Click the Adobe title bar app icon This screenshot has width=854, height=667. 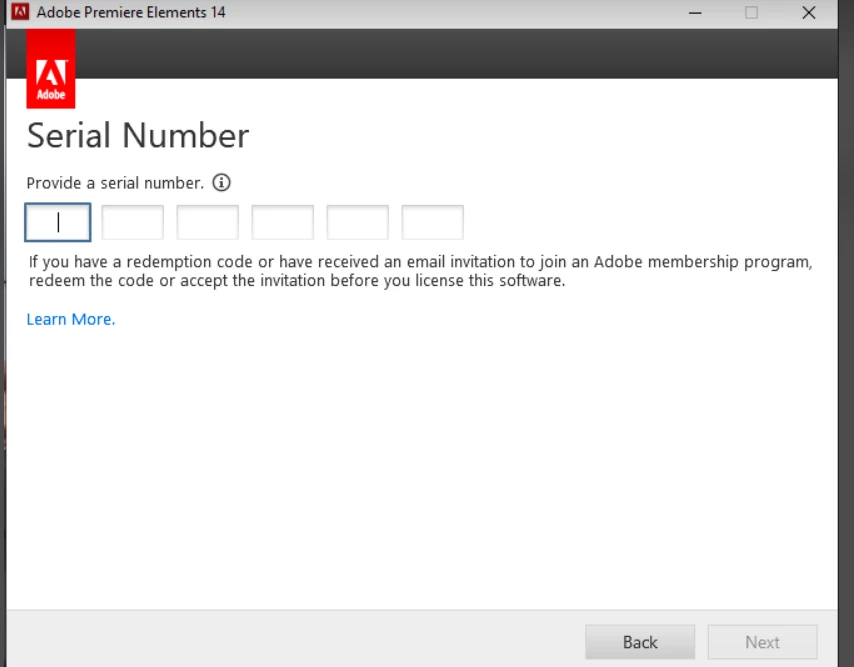click(20, 12)
